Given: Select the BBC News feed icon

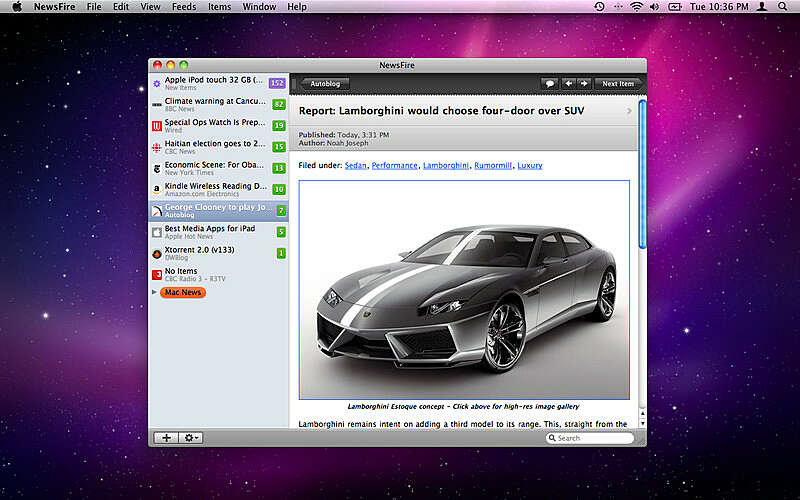Looking at the screenshot, I should (157, 105).
